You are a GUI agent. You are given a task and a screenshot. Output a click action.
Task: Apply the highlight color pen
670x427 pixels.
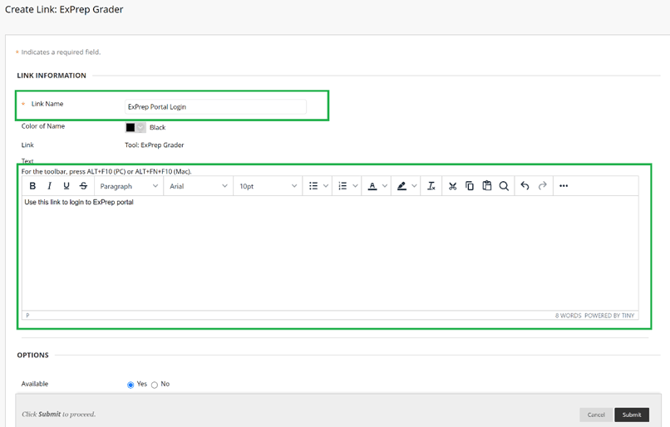click(x=402, y=186)
